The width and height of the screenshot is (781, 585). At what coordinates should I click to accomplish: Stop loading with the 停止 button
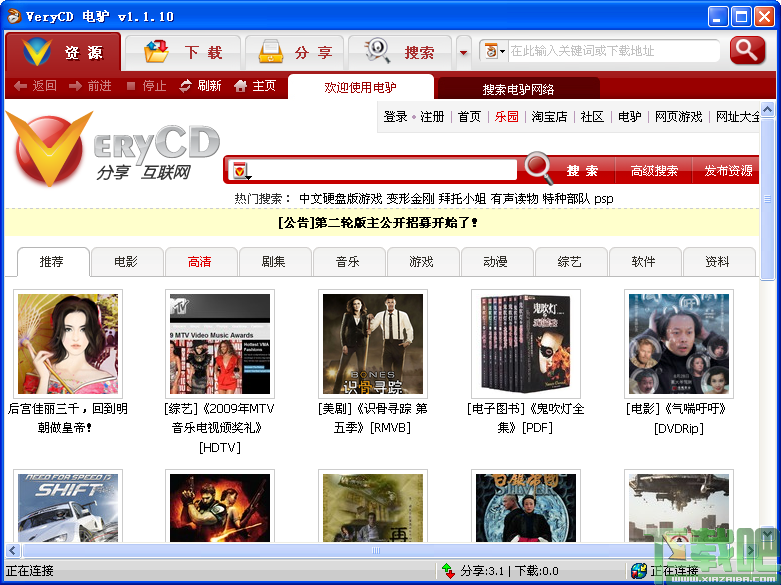pos(146,86)
